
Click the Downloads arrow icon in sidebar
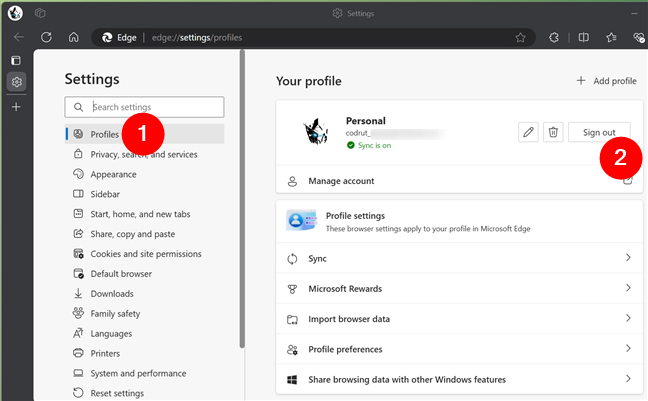point(78,294)
